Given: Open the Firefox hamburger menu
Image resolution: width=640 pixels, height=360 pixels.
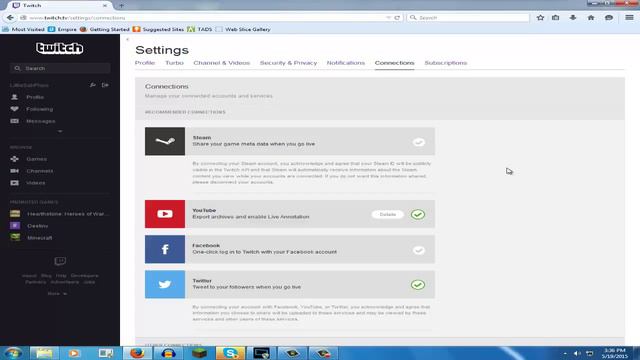Looking at the screenshot, I should [629, 18].
